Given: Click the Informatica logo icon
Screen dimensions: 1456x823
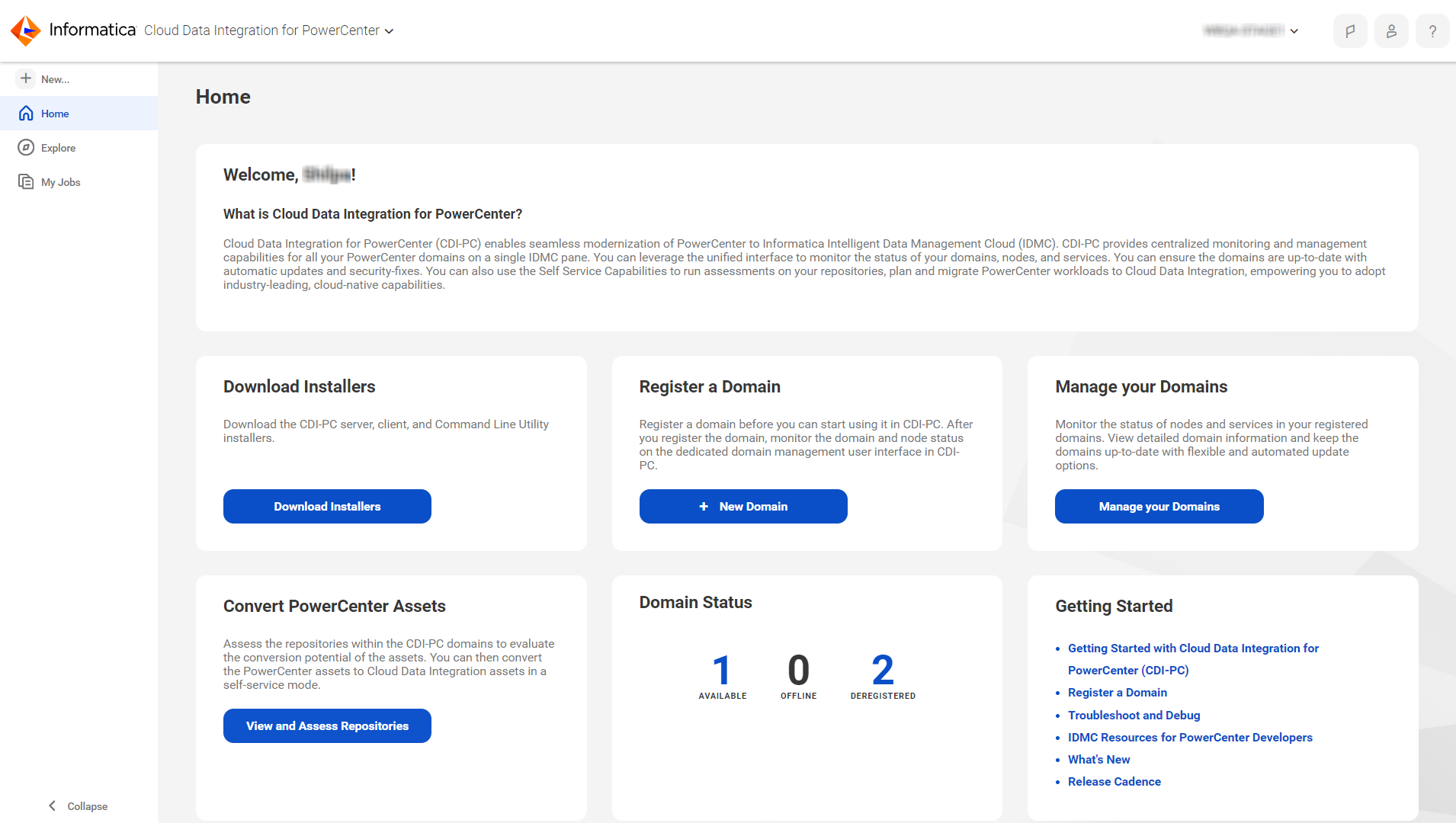Looking at the screenshot, I should [x=26, y=30].
